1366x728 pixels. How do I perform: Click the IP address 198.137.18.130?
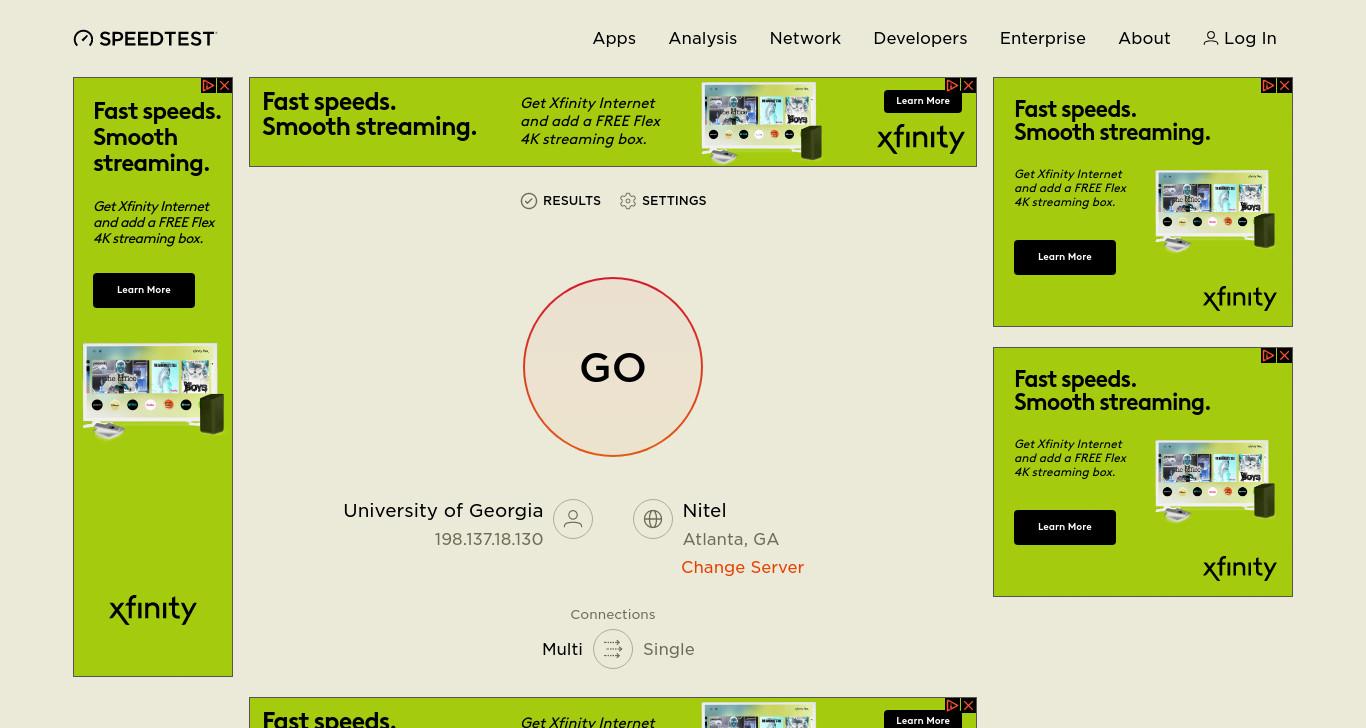(489, 539)
